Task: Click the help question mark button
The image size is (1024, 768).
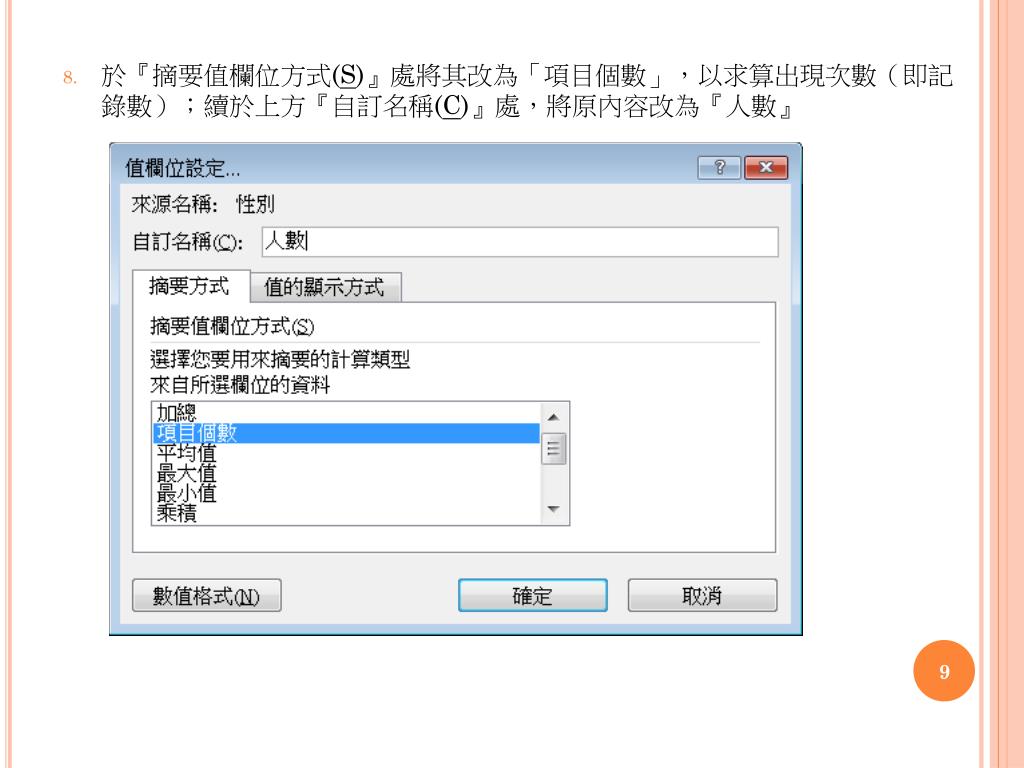Action: click(719, 168)
